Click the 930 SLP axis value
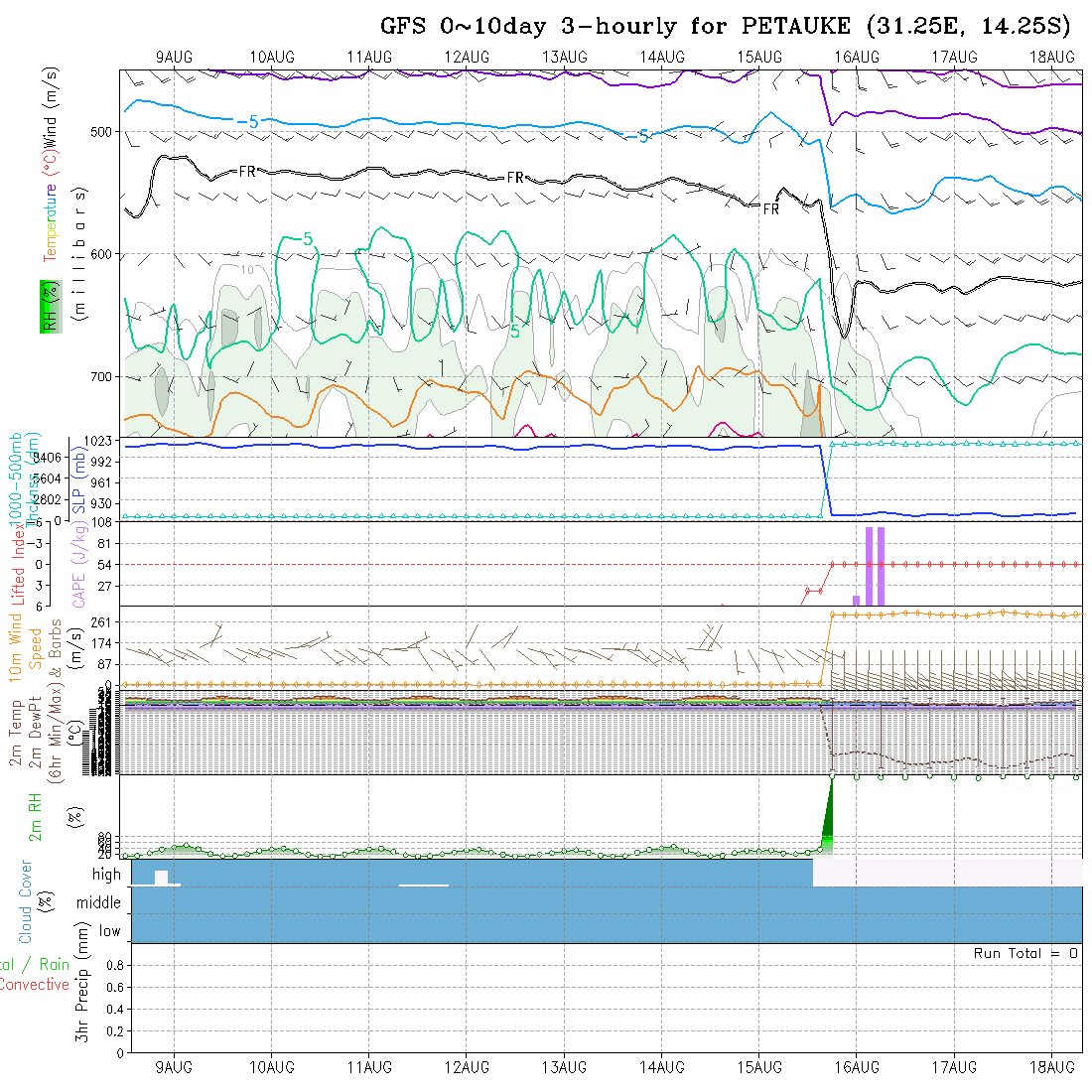 point(100,503)
